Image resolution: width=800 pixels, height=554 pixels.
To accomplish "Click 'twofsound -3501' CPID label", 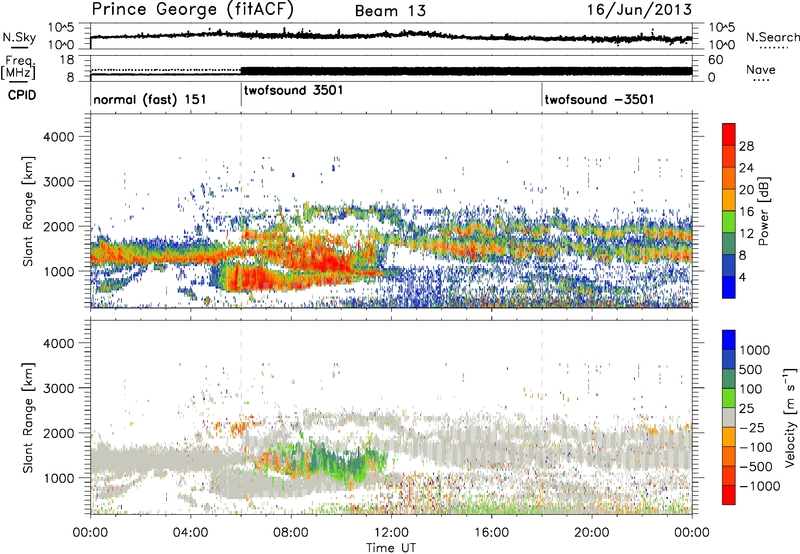I will [599, 99].
